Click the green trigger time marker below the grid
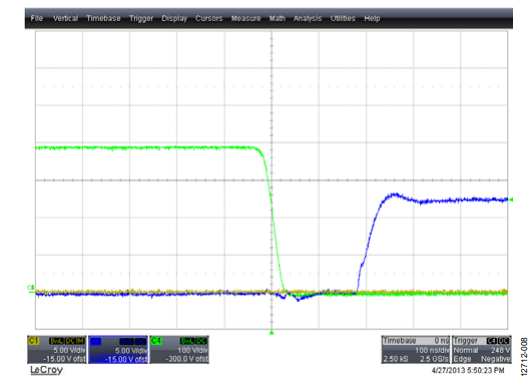This screenshot has width=532, height=382. [271, 333]
